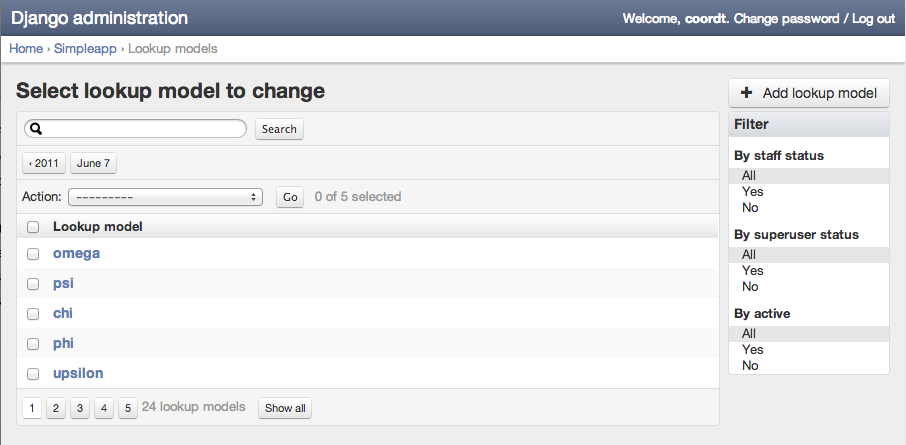Open the Action dropdown menu
This screenshot has width=906, height=445.
[165, 197]
